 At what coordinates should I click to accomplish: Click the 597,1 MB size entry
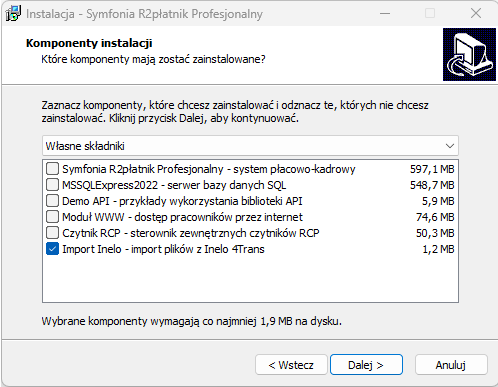point(432,169)
